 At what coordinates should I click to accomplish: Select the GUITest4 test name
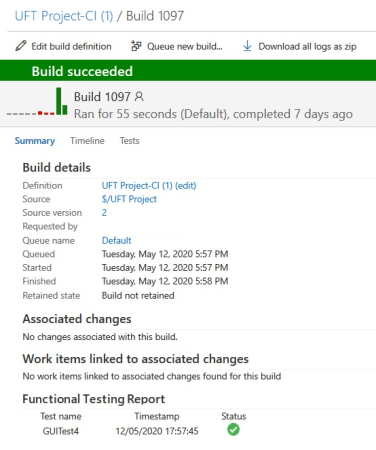61,431
